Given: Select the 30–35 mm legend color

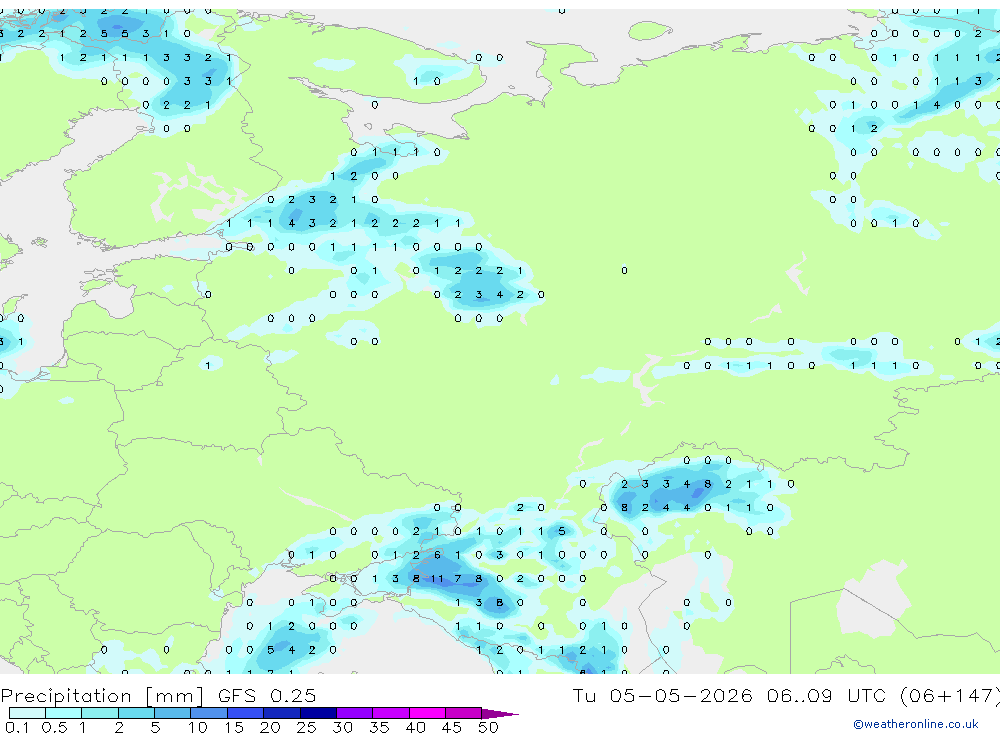Looking at the screenshot, I should pyautogui.click(x=354, y=713).
